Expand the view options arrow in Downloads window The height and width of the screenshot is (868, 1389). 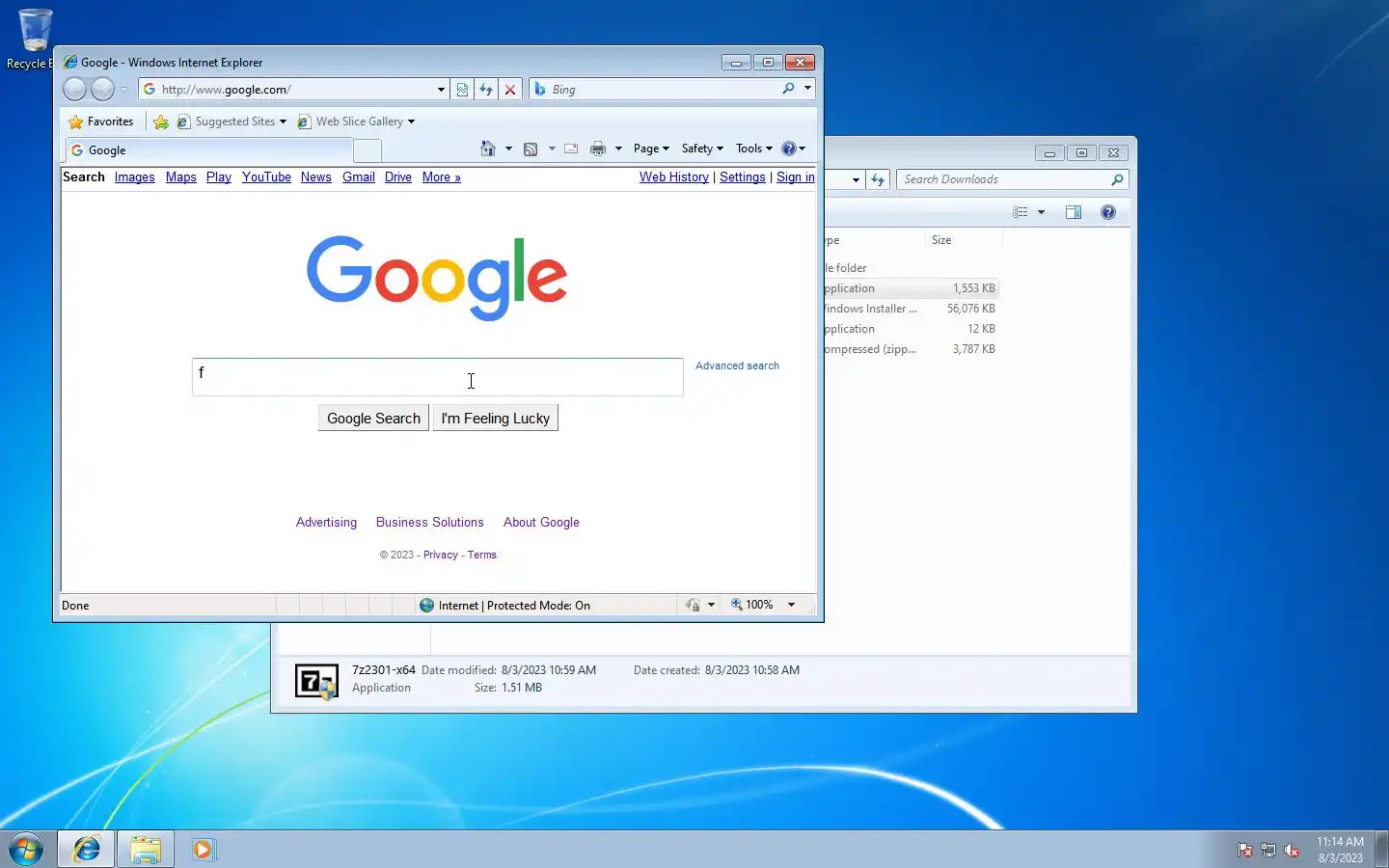point(1041,212)
